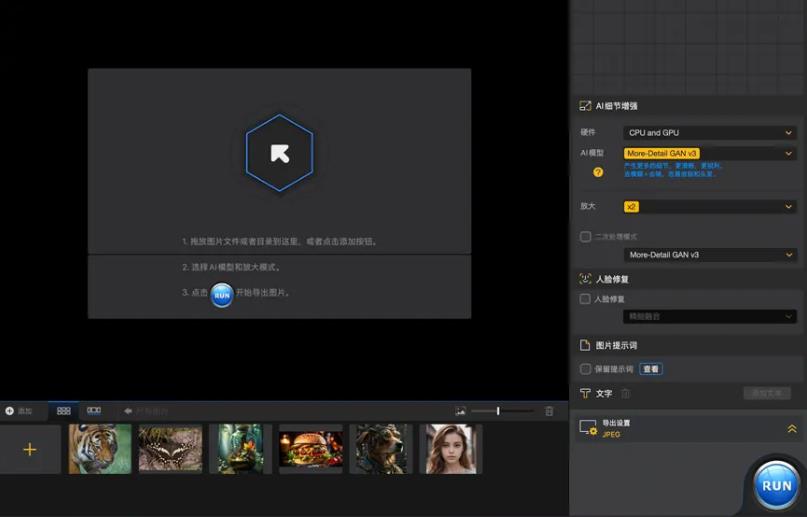This screenshot has height=517, width=807.
Task: Enable the 人脸修复 face restoration checkbox
Action: [585, 299]
